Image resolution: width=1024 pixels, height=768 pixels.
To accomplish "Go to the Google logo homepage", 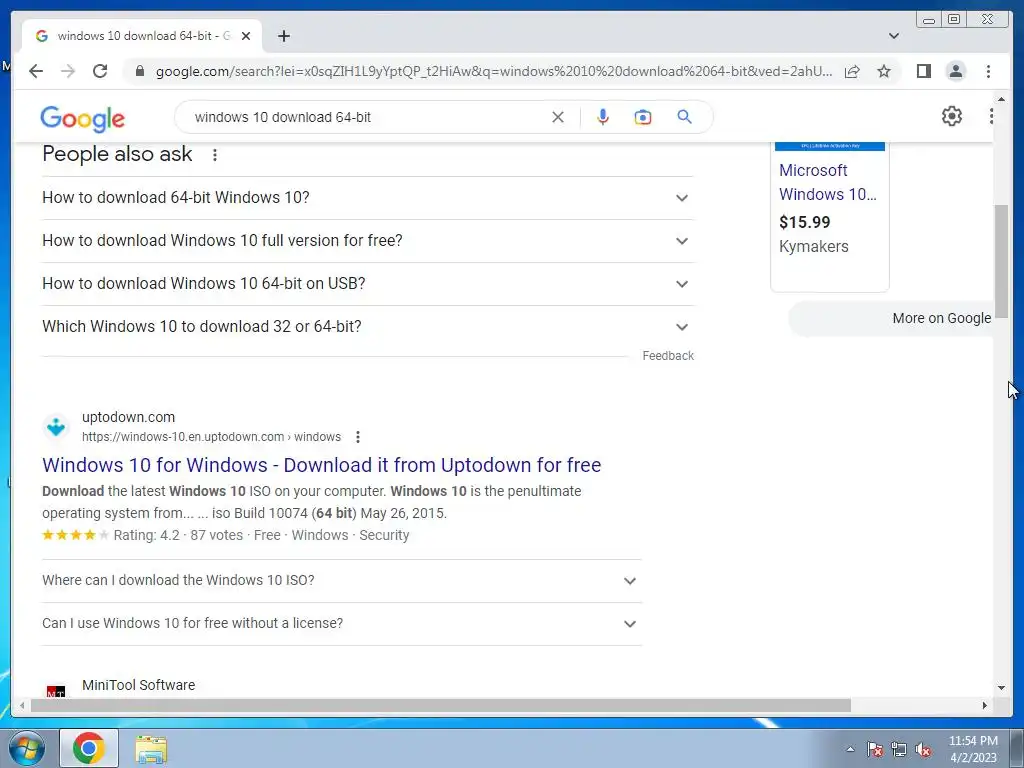I will [x=82, y=118].
